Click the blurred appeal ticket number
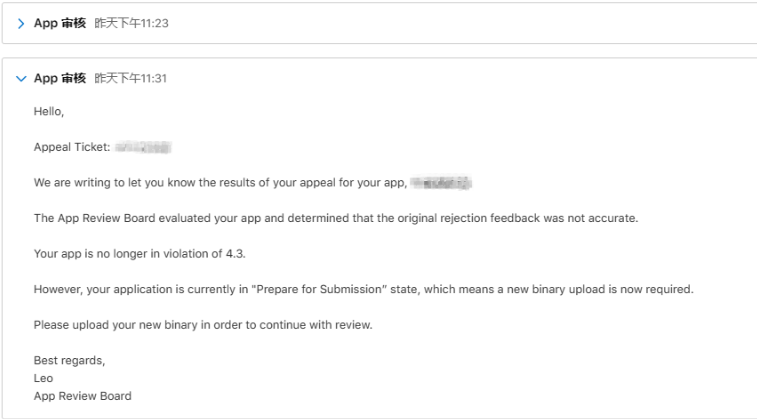Viewport: 757px width, 419px height. (143, 147)
